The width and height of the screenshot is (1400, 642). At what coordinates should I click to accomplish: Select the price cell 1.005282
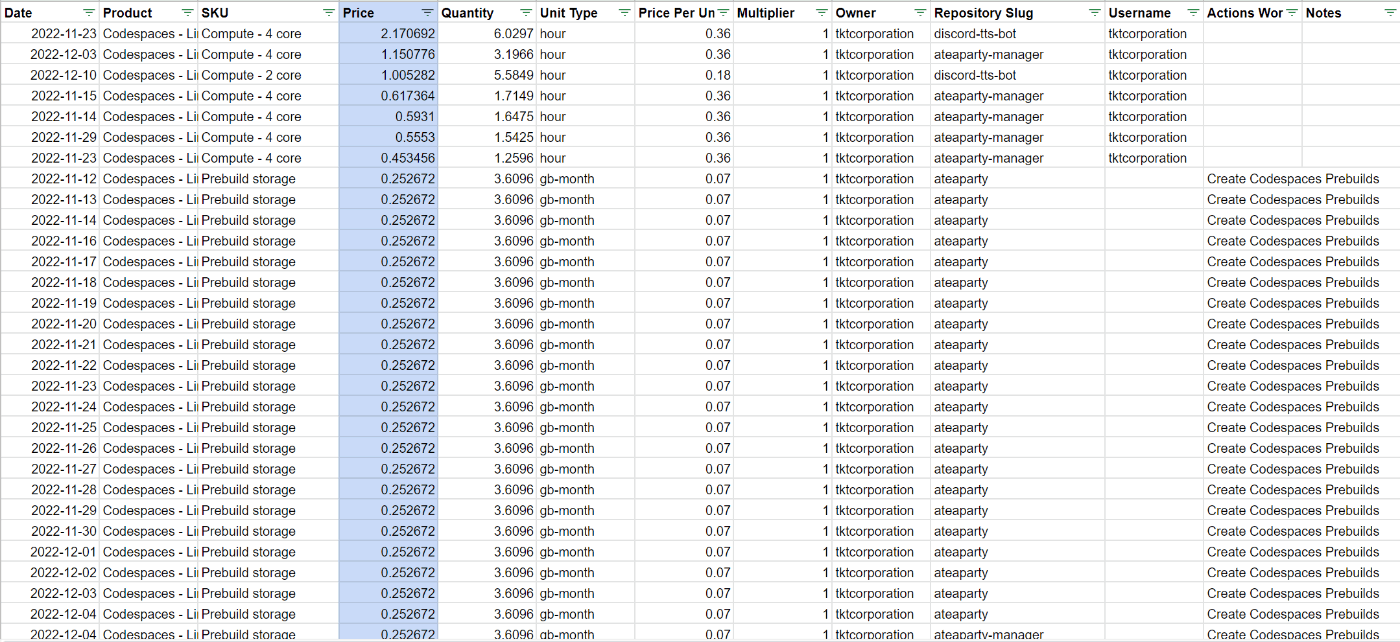[x=388, y=75]
